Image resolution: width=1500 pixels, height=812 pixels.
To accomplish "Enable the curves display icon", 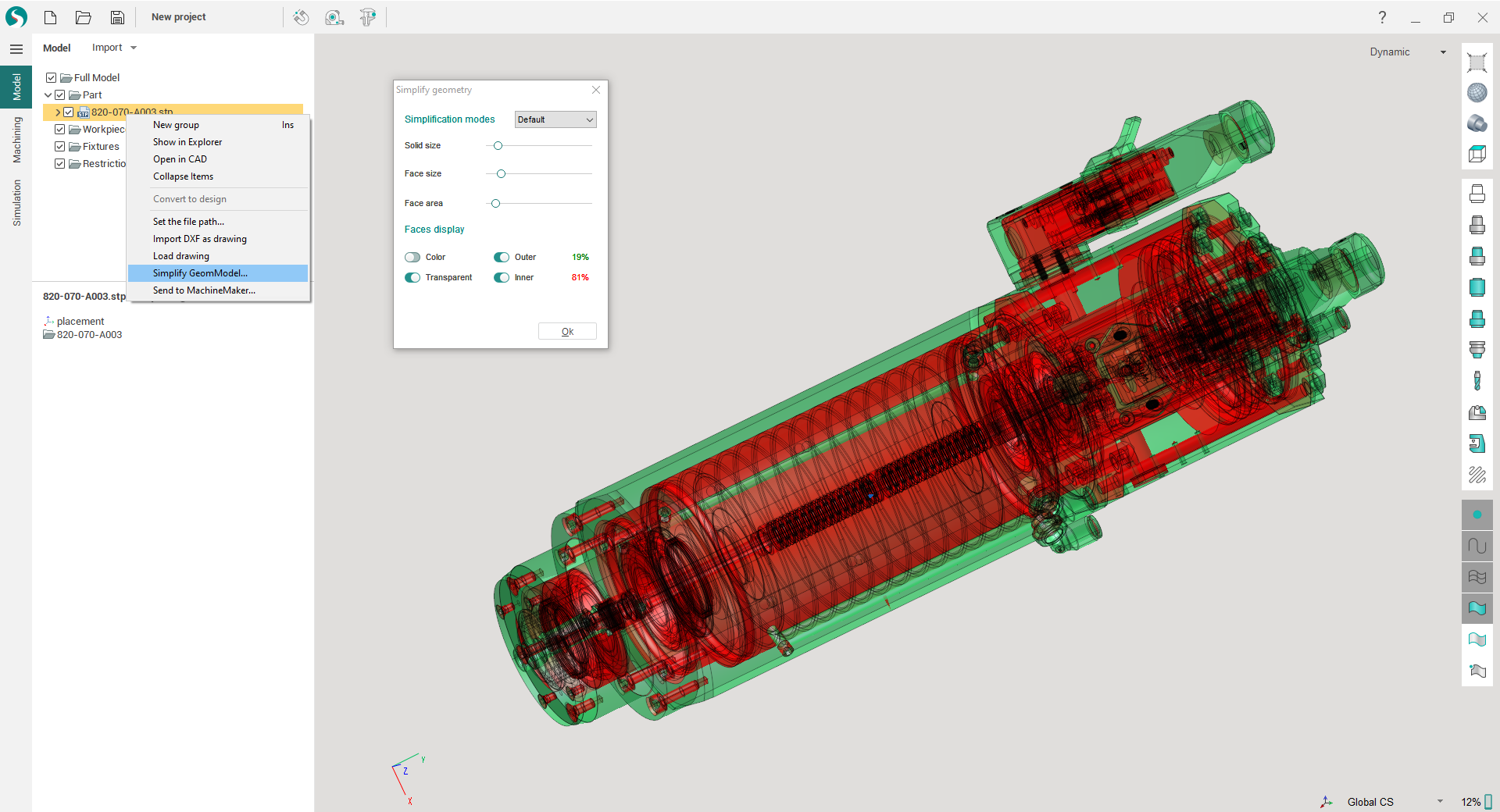I will (x=1477, y=546).
